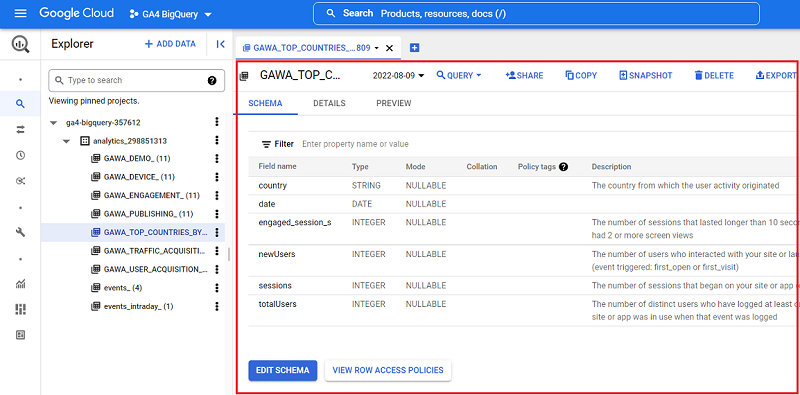Close the GAWA_TOP_COUNTRIES tab
This screenshot has height=395, width=800.
click(389, 48)
